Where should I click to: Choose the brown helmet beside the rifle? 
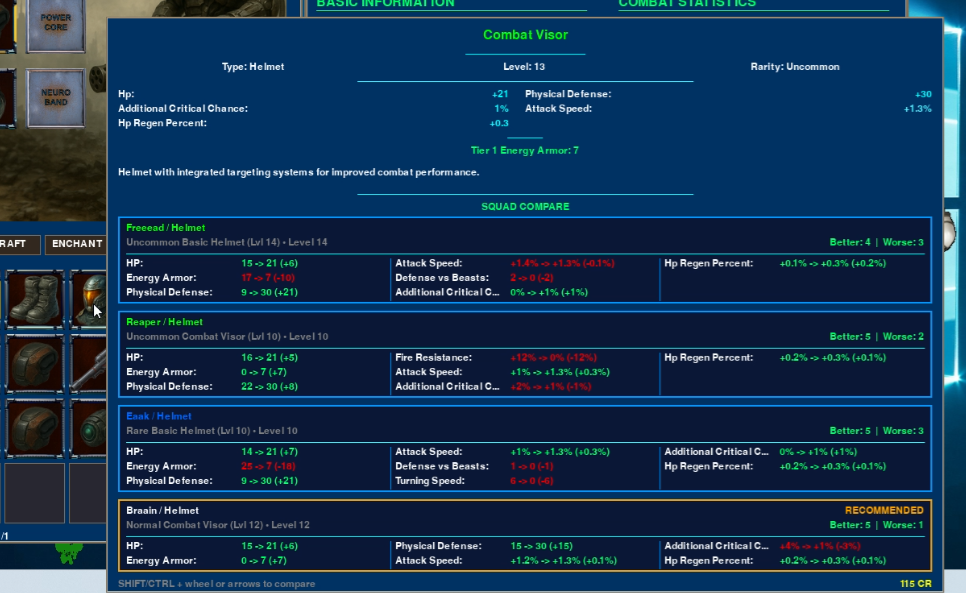[x=35, y=363]
